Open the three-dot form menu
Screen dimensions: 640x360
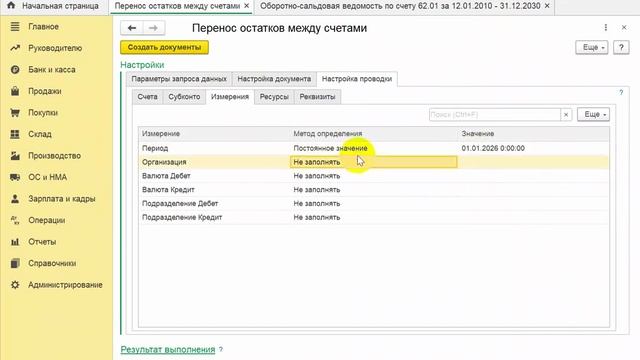pos(606,27)
